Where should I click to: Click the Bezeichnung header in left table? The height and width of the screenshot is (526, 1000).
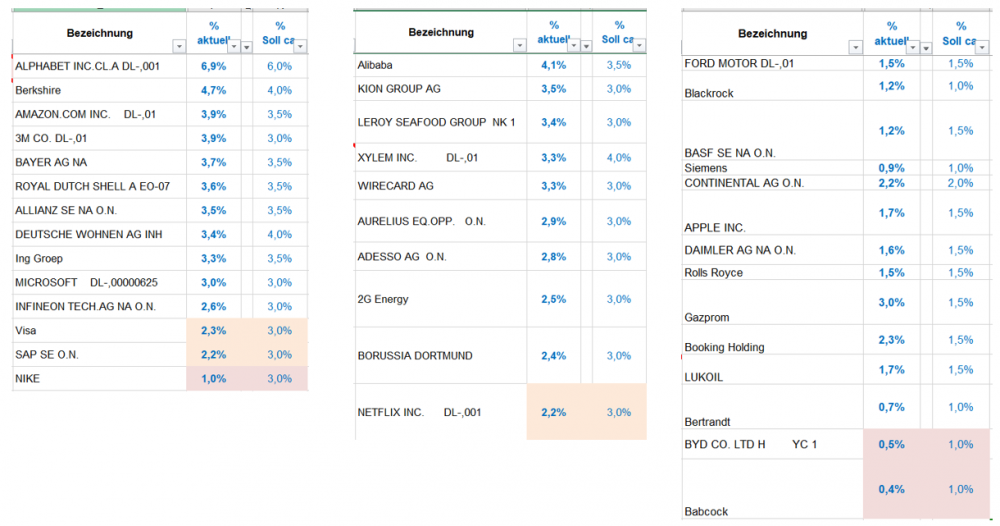point(99,33)
